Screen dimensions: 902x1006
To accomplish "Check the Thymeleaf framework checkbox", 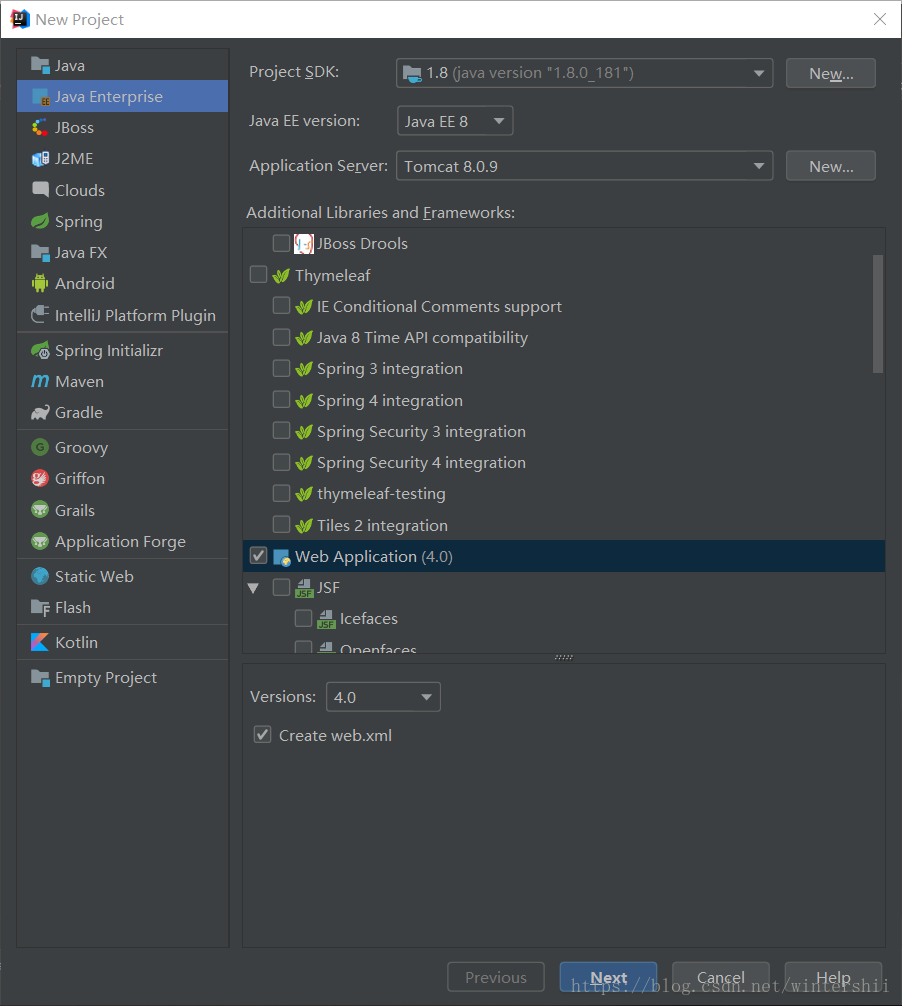I will click(x=258, y=275).
